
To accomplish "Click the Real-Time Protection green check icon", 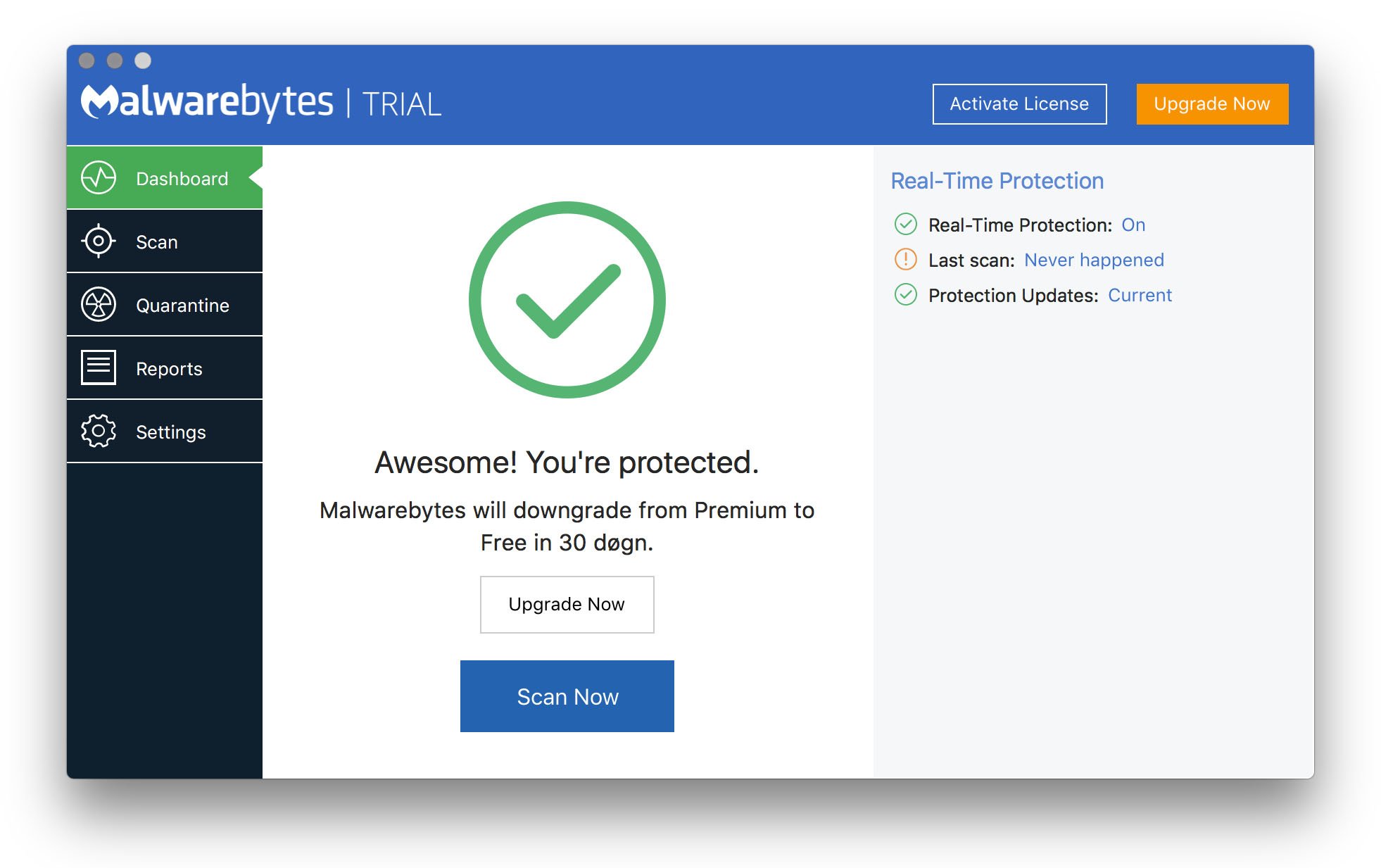I will click(905, 225).
